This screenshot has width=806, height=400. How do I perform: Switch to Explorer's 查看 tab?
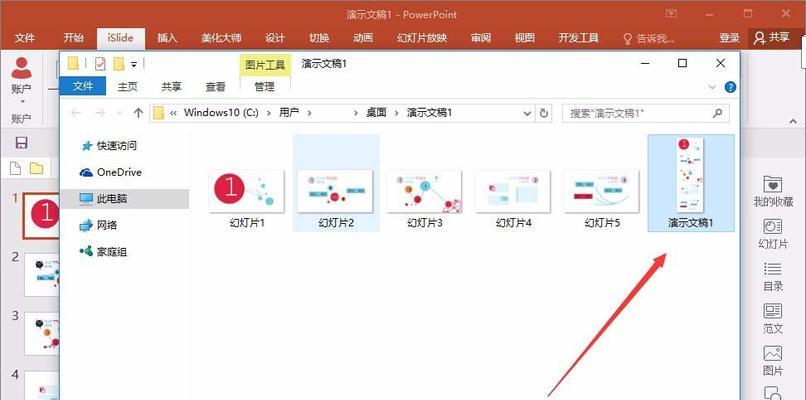click(x=215, y=87)
